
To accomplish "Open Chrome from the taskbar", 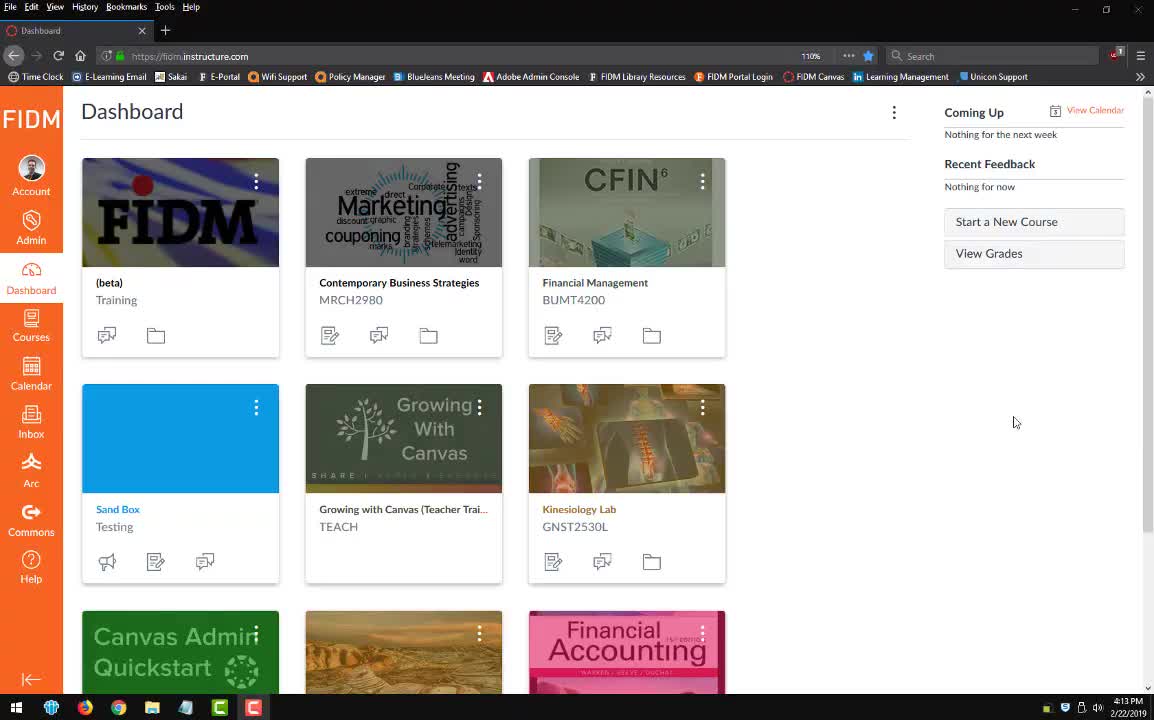I will [118, 707].
